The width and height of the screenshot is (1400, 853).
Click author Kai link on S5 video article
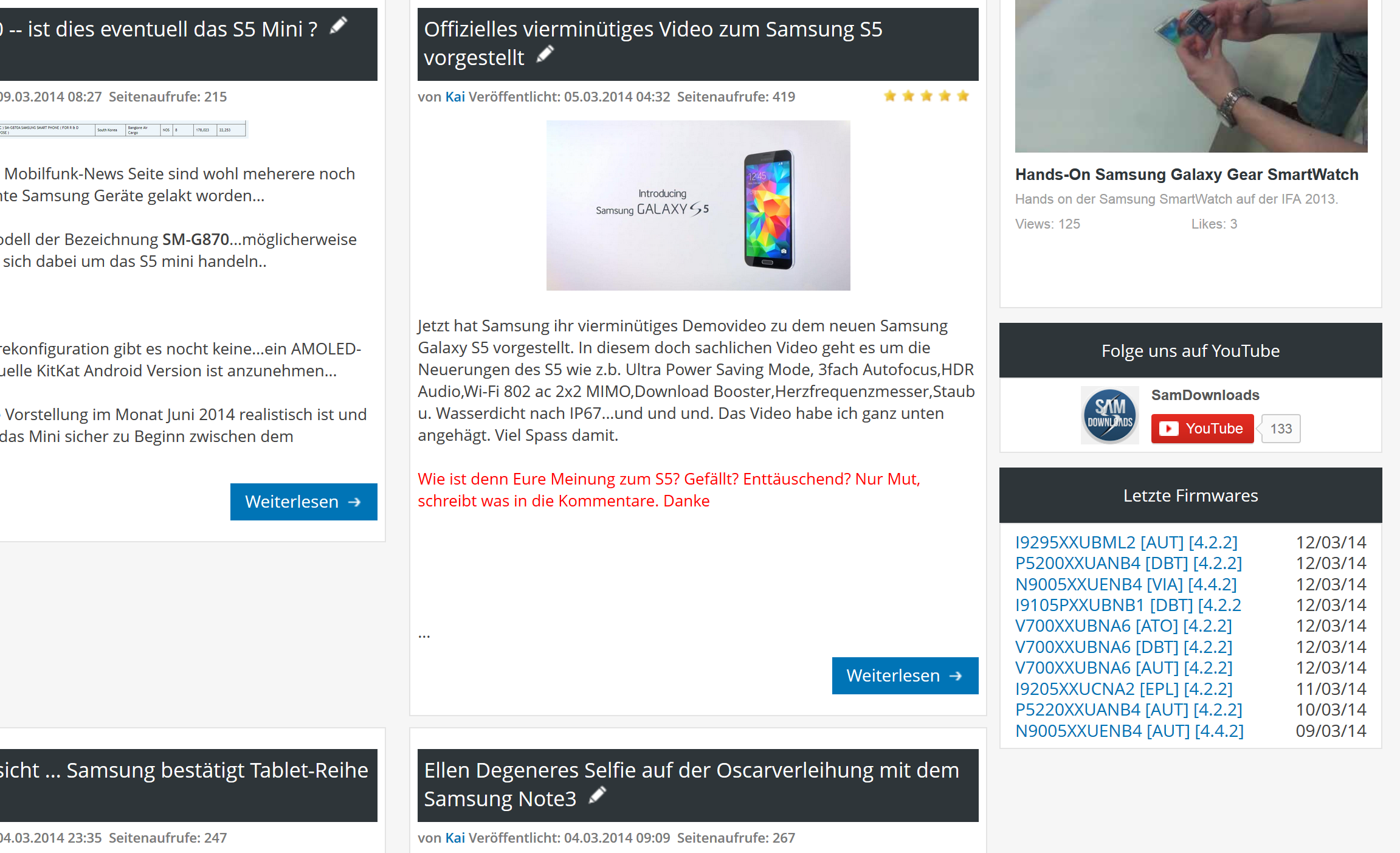pos(455,97)
